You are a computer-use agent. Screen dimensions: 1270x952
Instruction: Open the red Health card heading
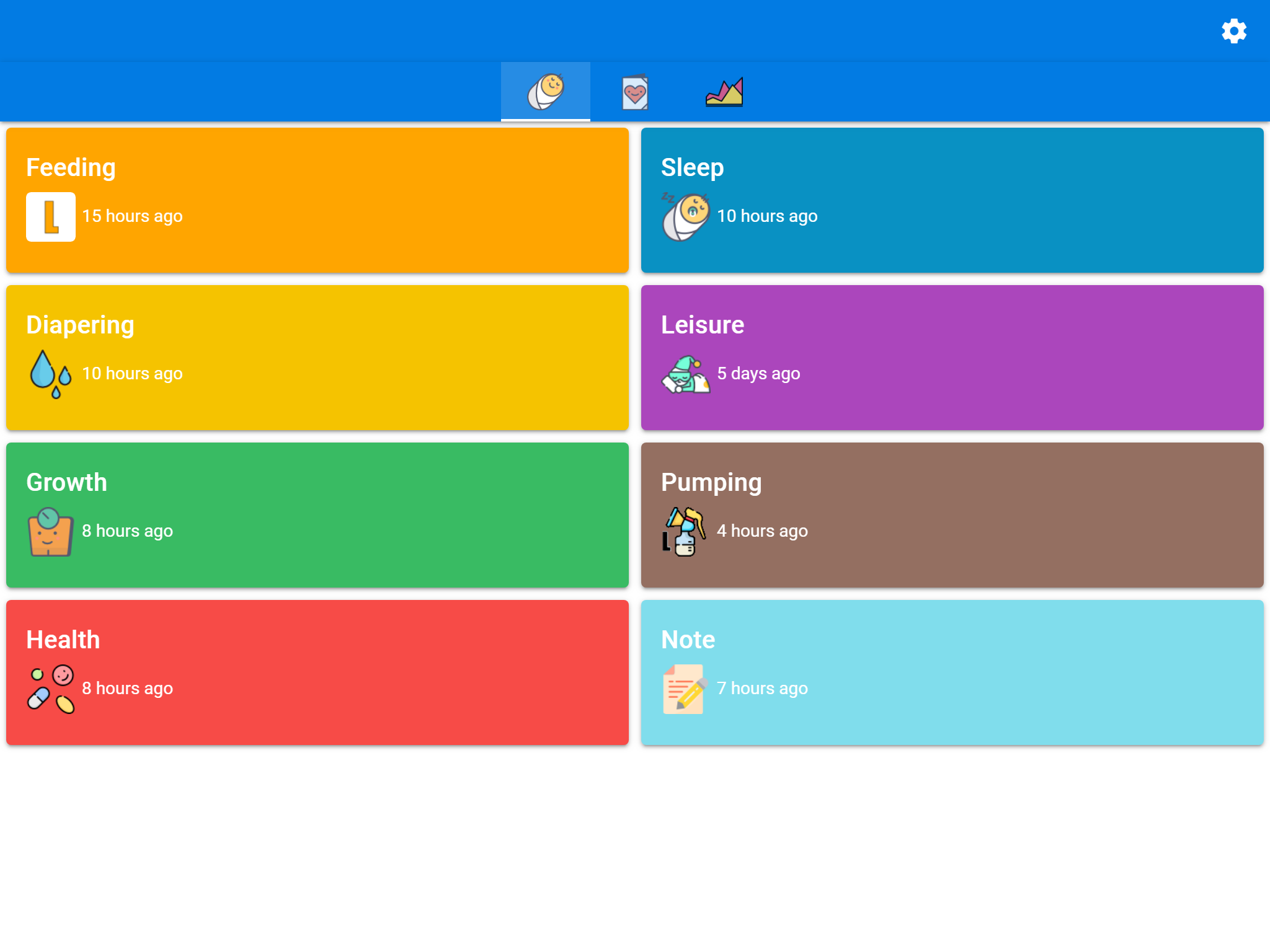coord(63,640)
